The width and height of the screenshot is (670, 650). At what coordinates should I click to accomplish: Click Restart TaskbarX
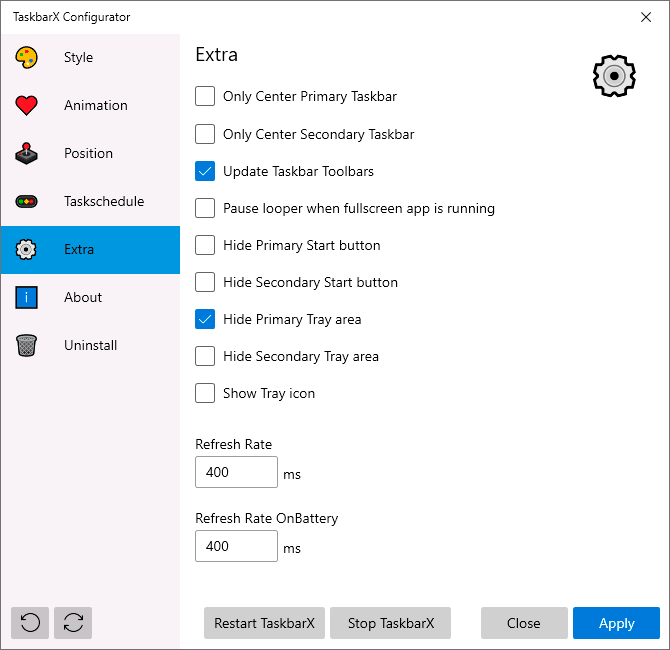pyautogui.click(x=264, y=623)
